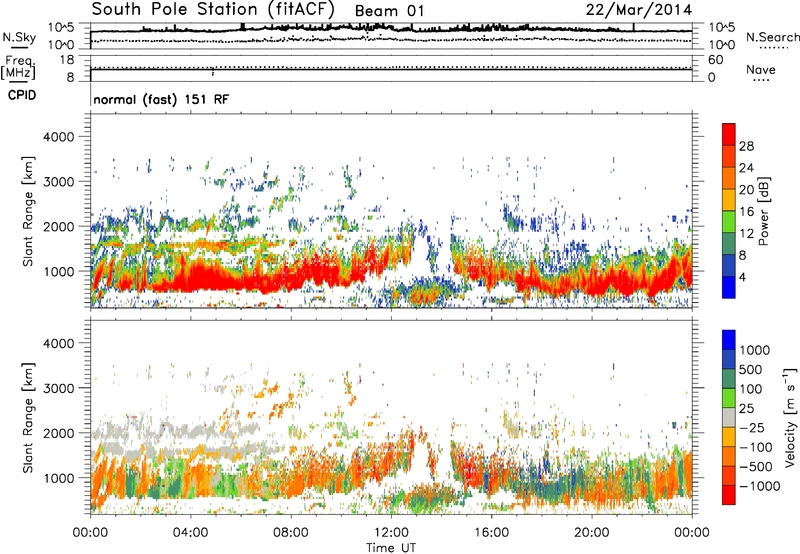Click the Freq. [MHz] axis label
The height and width of the screenshot is (554, 800).
coord(18,67)
